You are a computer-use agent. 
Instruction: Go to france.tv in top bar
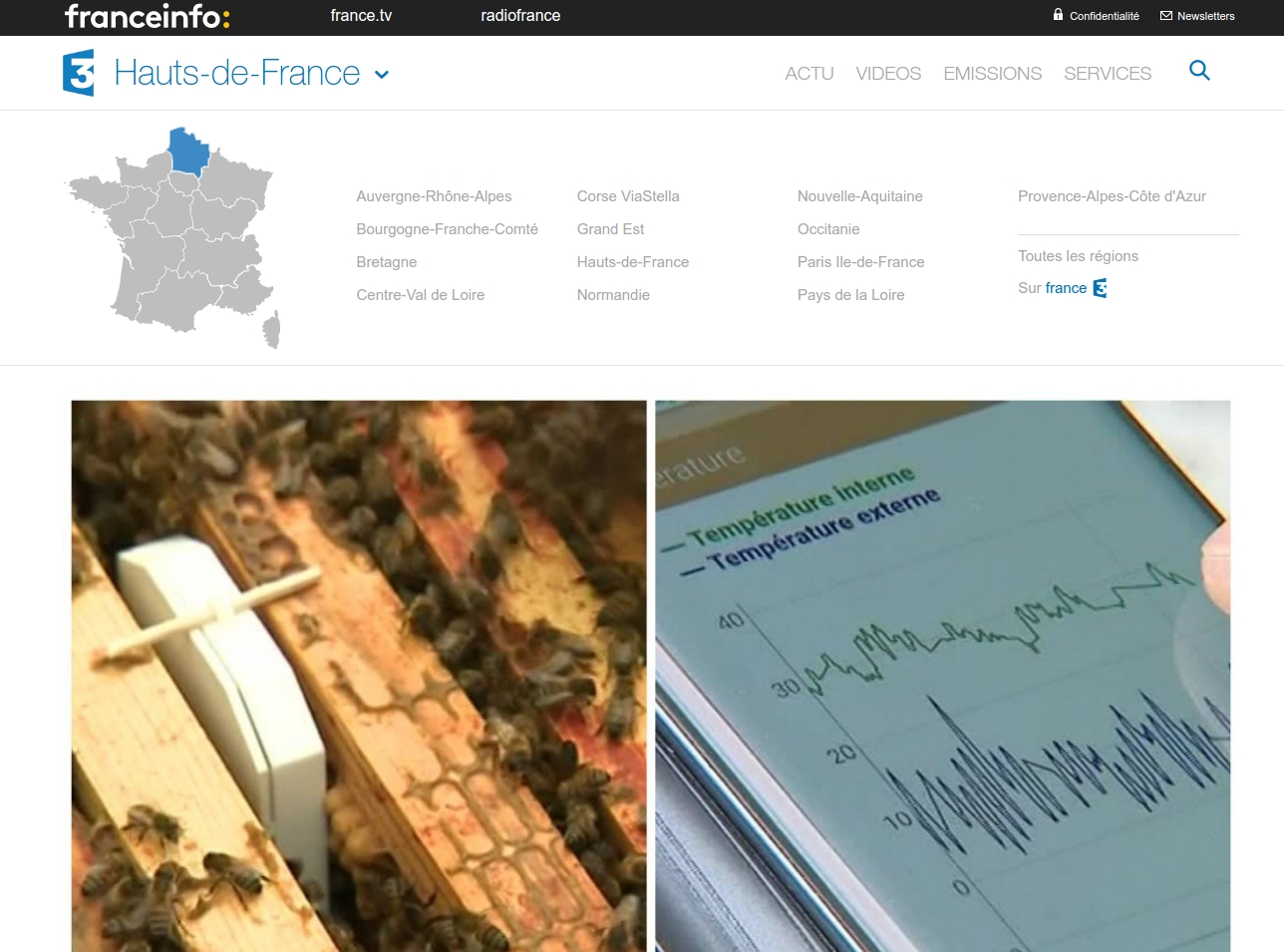(361, 16)
